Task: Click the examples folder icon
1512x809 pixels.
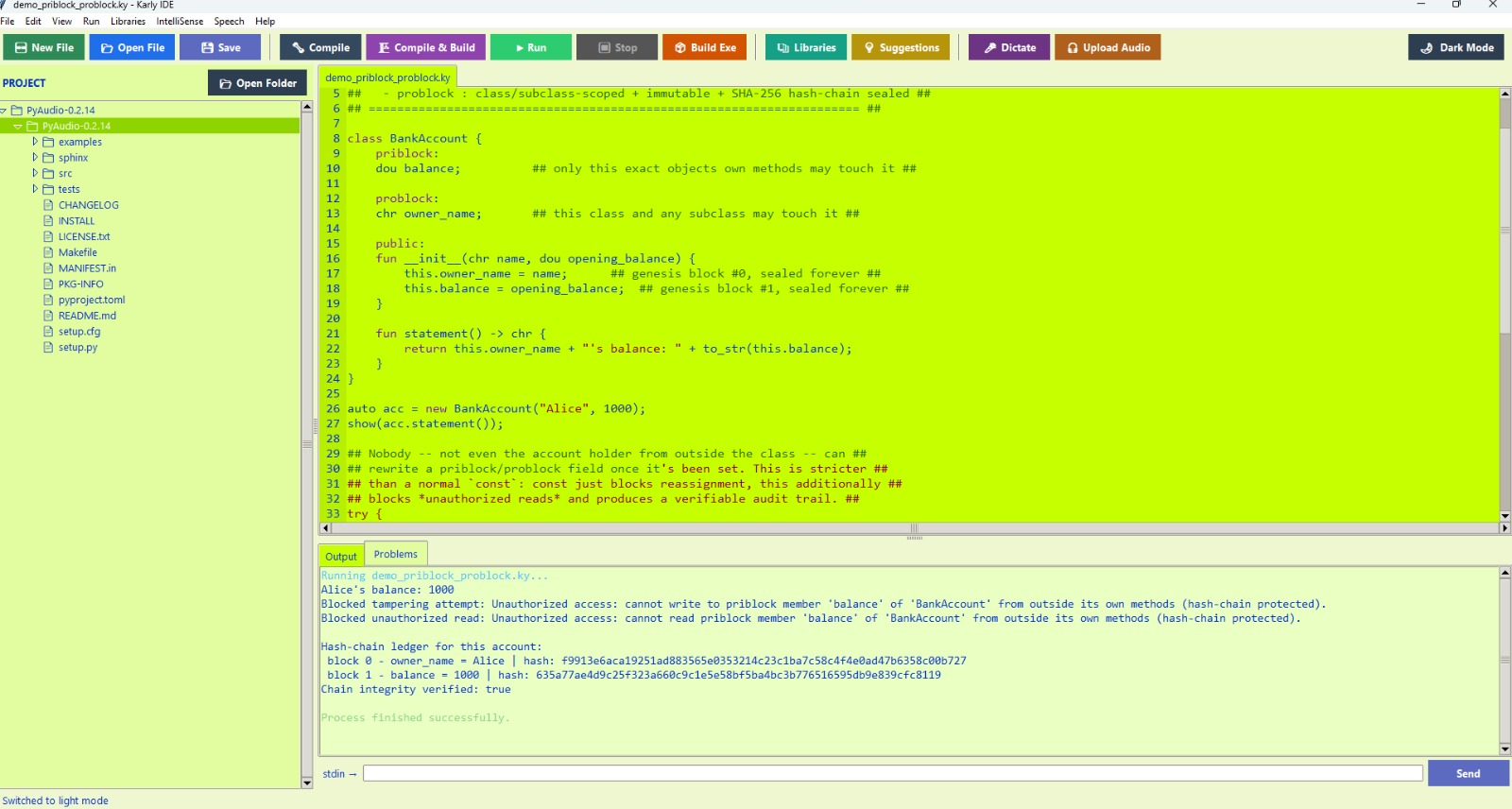Action: coord(48,142)
